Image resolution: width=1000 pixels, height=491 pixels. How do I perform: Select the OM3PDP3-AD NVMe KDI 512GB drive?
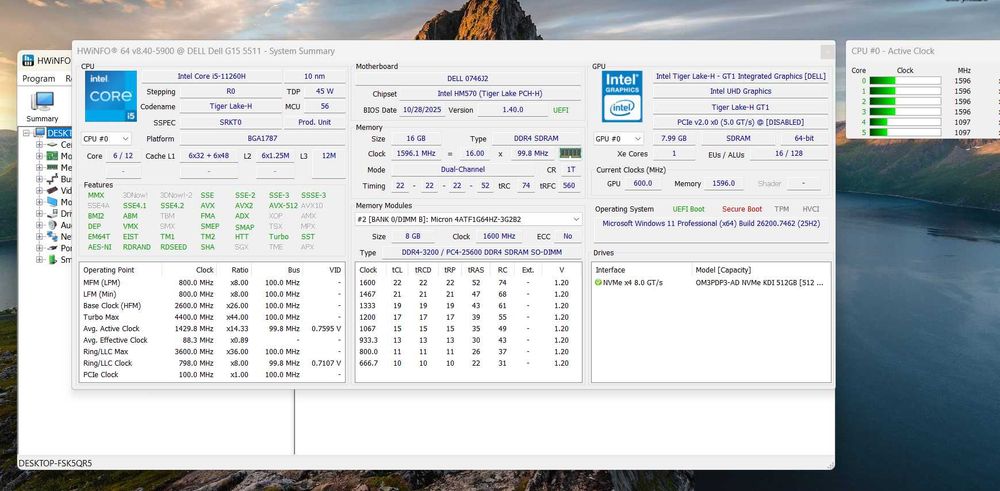pos(710,282)
